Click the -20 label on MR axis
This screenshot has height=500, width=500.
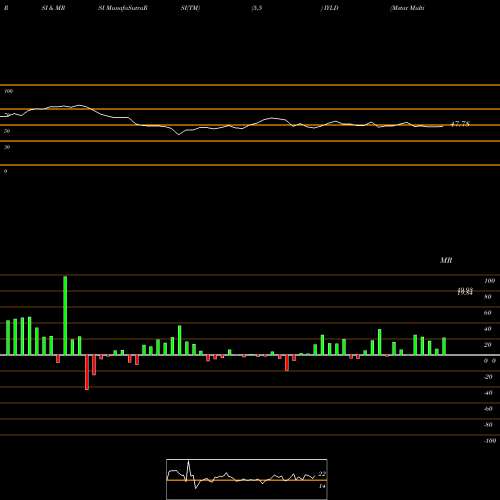(x=488, y=377)
